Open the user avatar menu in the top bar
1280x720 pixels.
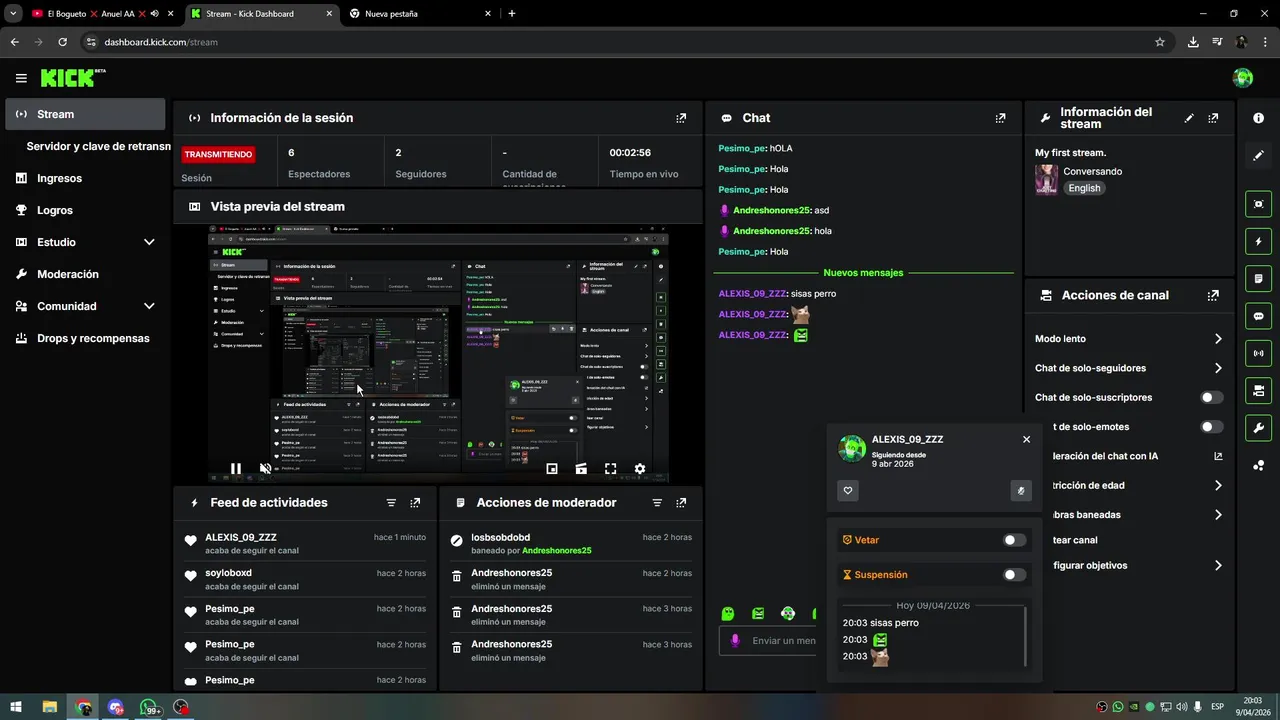pos(1243,78)
